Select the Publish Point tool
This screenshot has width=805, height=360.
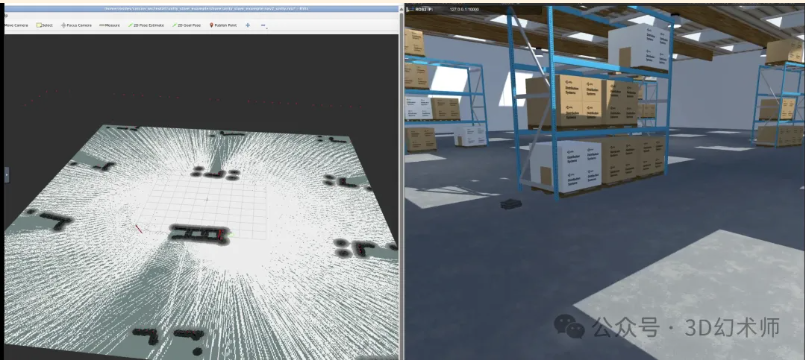pyautogui.click(x=223, y=25)
